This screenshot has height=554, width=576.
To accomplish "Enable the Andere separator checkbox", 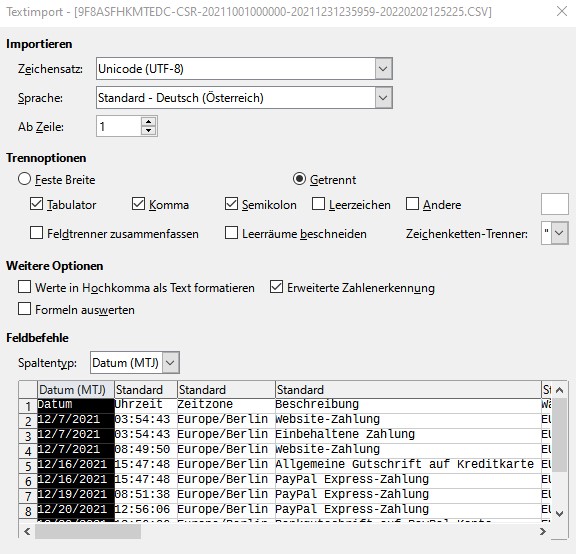I will click(412, 204).
